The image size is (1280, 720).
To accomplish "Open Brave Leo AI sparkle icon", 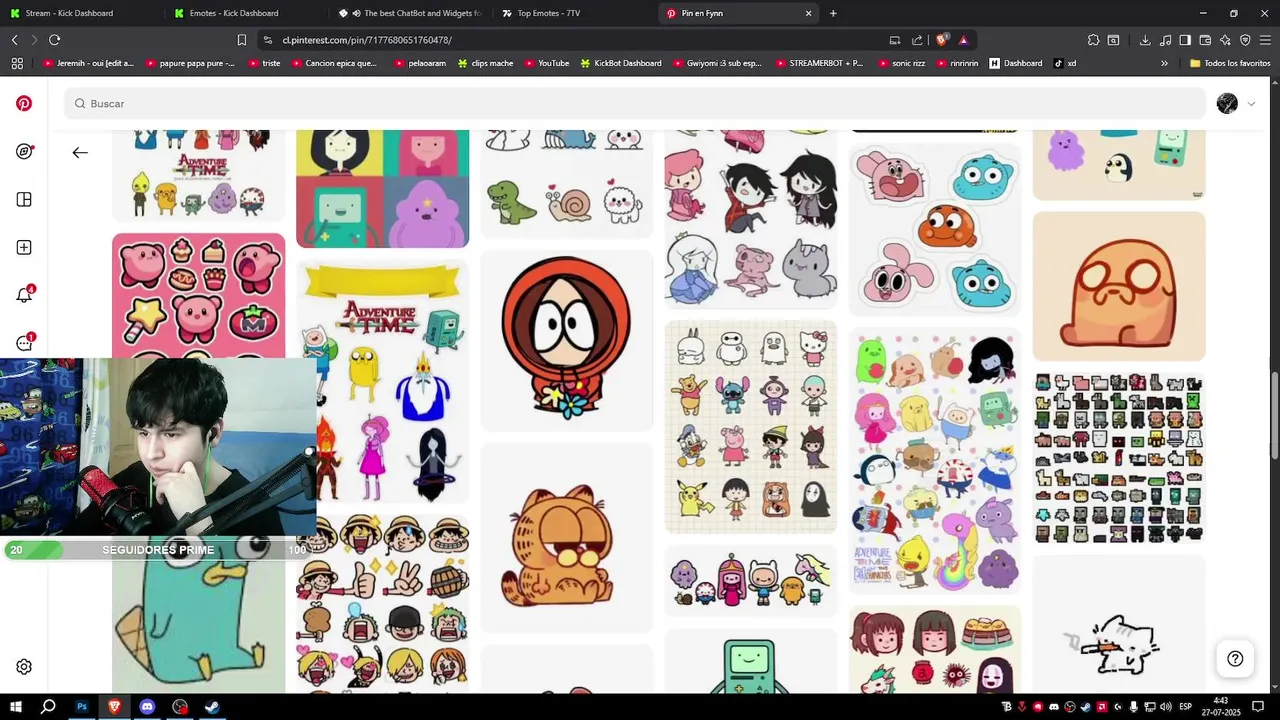I will pyautogui.click(x=1225, y=40).
